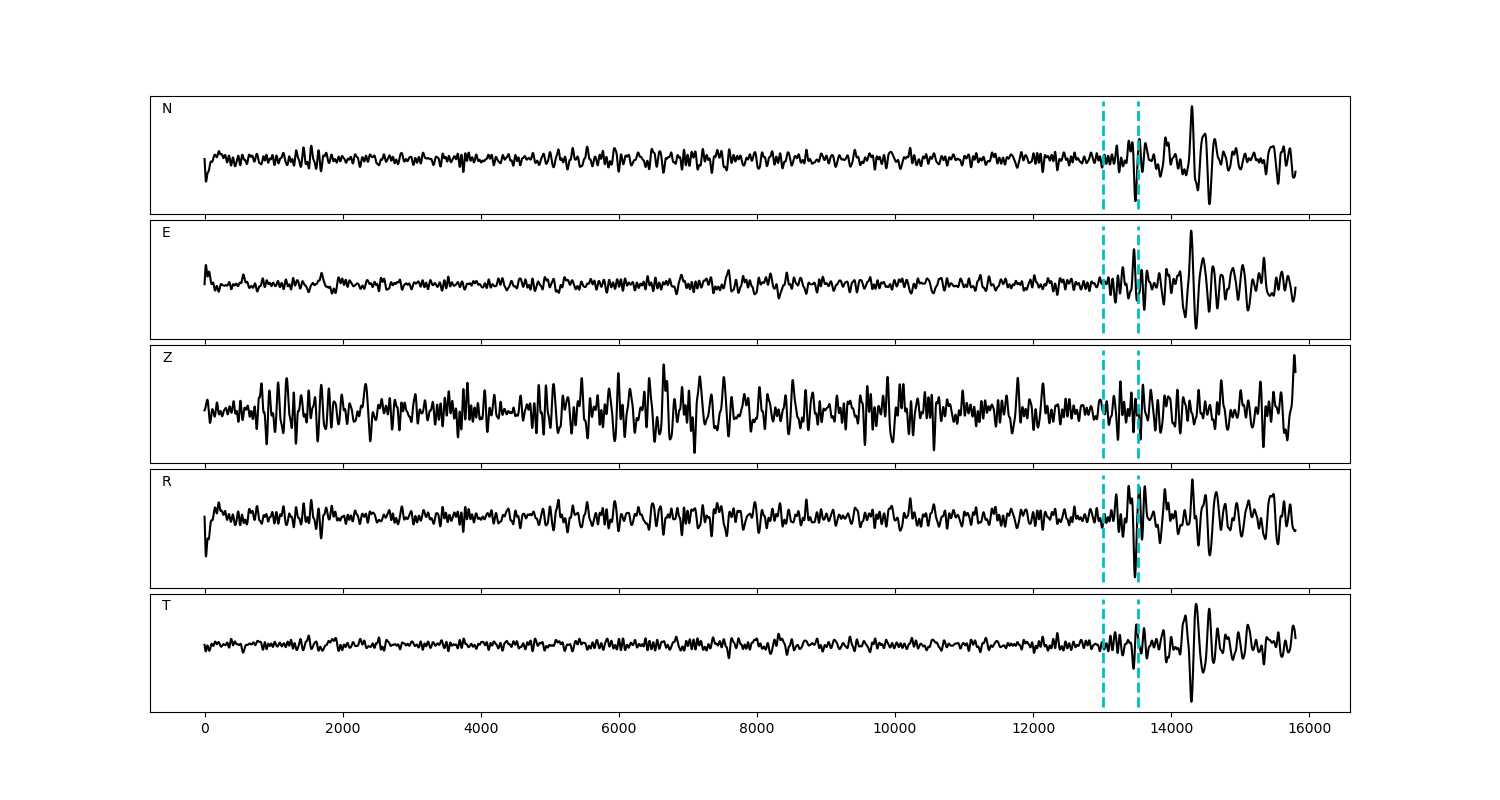
Task: Click the deepest trough in T waveform
Action: (1191, 699)
